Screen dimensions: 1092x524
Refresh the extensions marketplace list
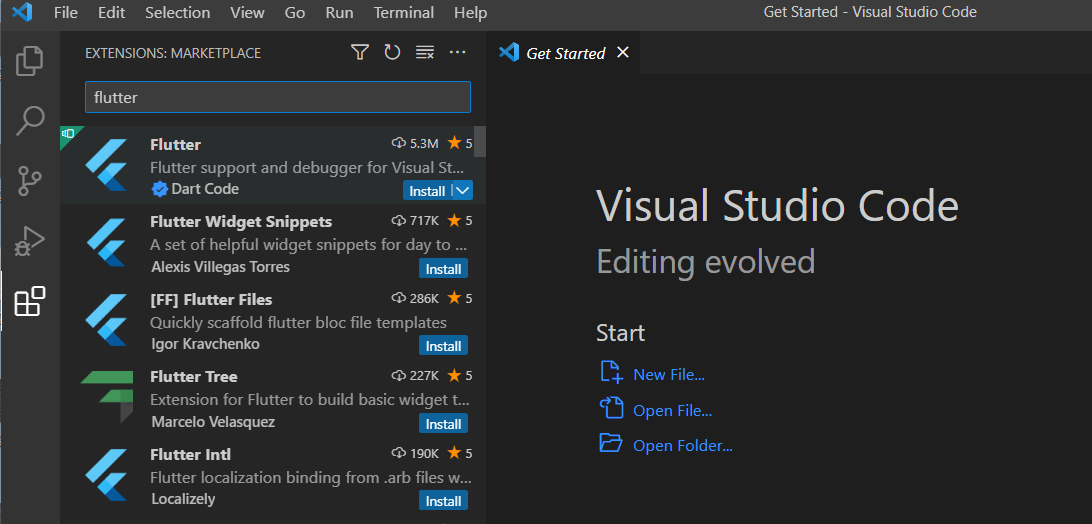point(392,52)
